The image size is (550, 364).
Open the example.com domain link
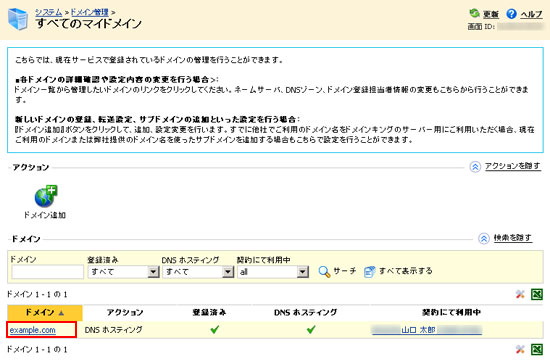[x=33, y=330]
